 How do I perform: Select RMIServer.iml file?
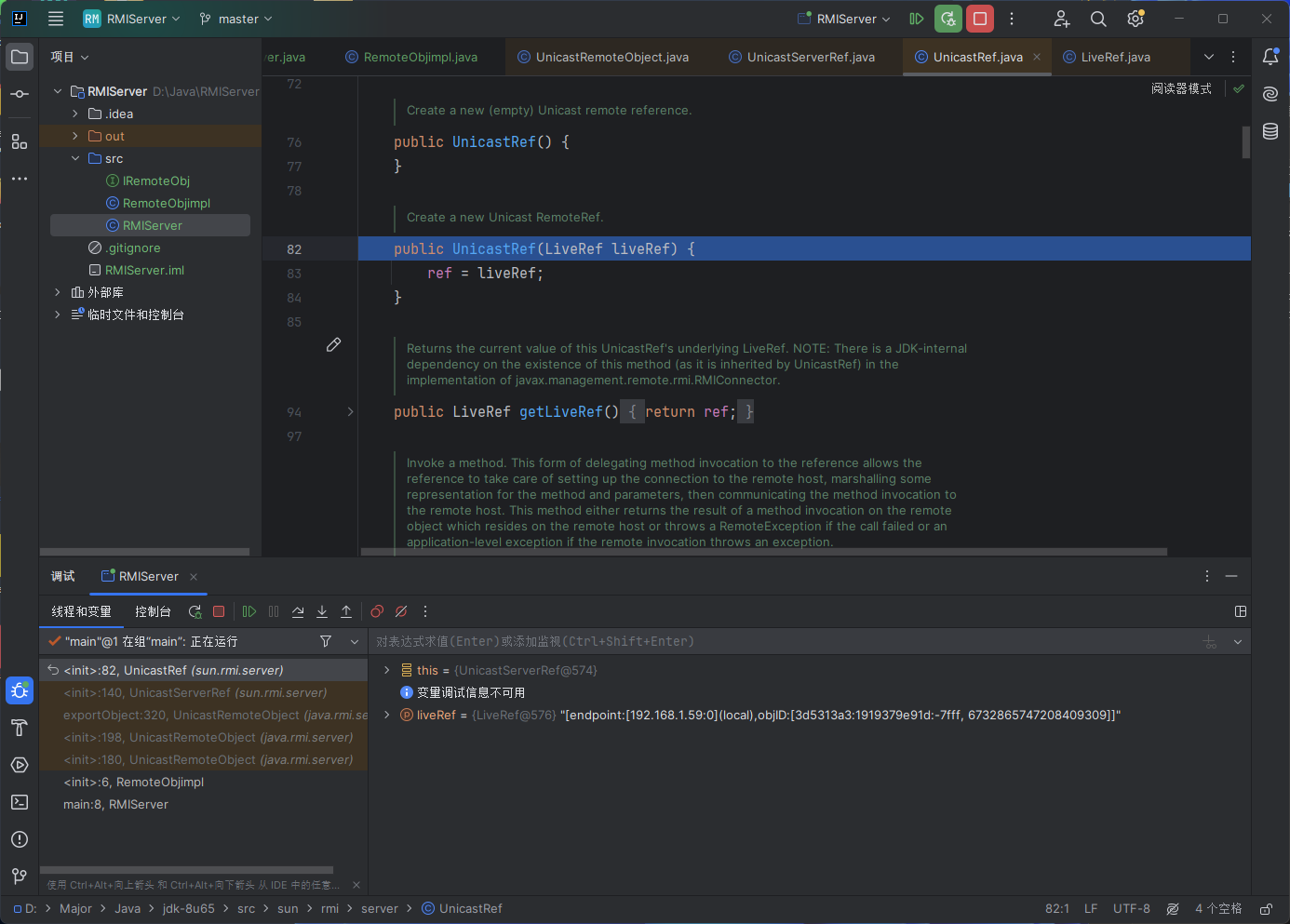144,270
